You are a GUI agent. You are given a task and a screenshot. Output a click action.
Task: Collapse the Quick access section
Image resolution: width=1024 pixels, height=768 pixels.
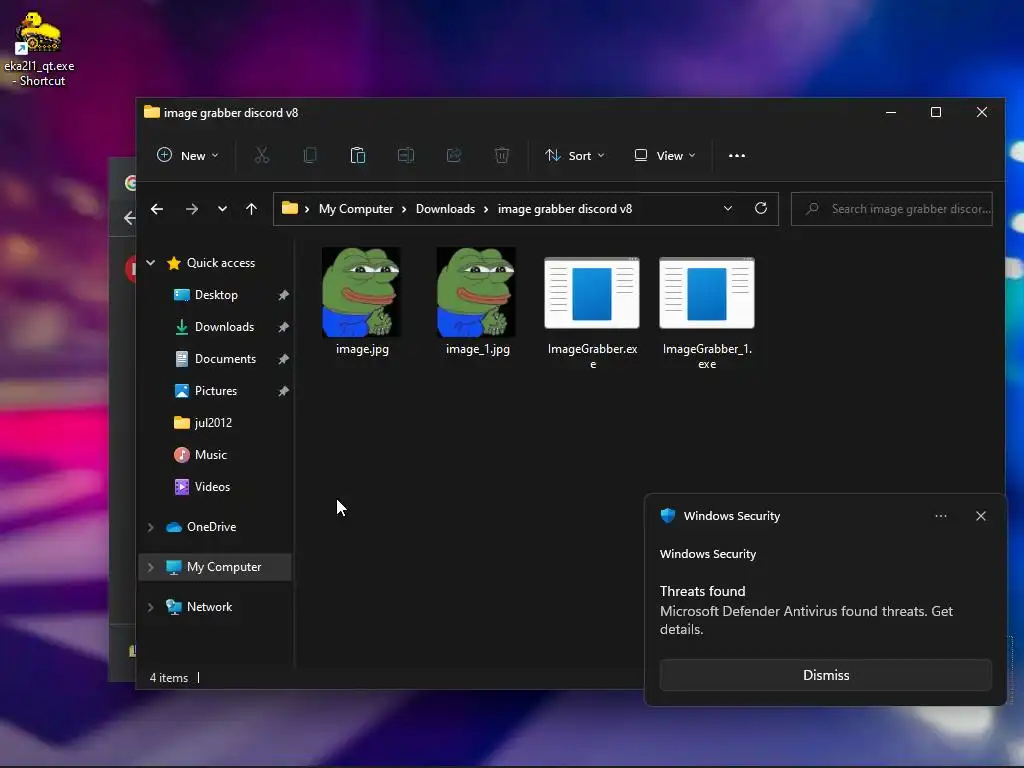coord(151,263)
